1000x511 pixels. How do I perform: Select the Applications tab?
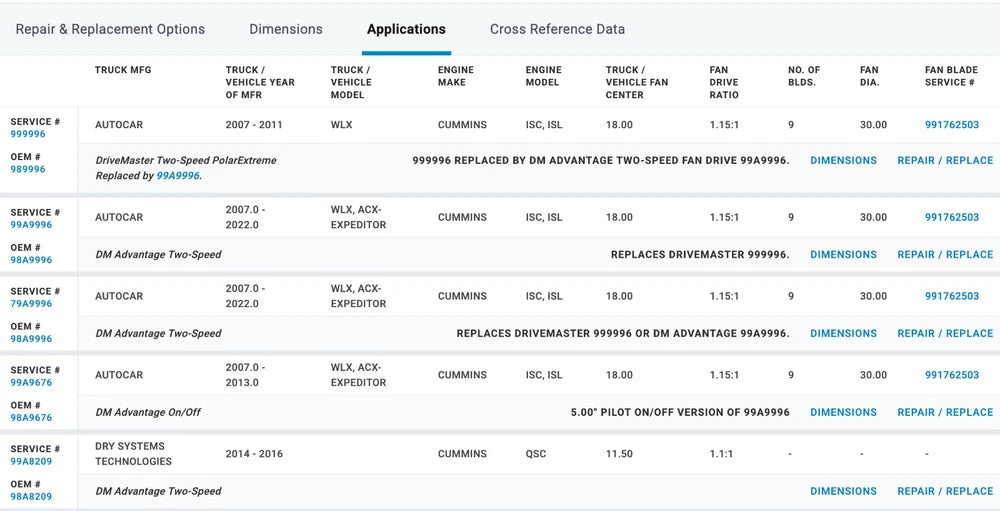[406, 29]
